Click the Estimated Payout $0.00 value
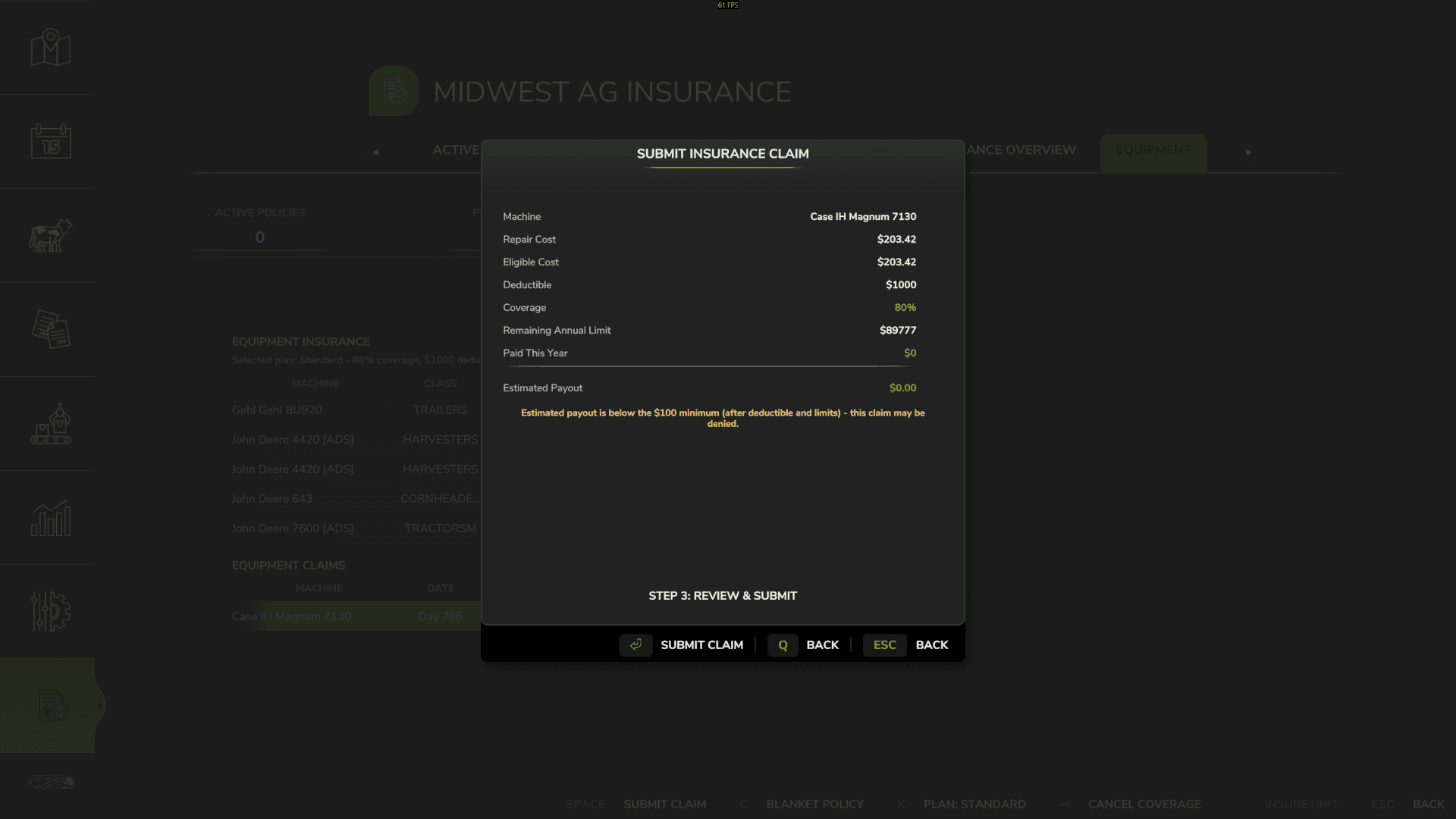 902,388
